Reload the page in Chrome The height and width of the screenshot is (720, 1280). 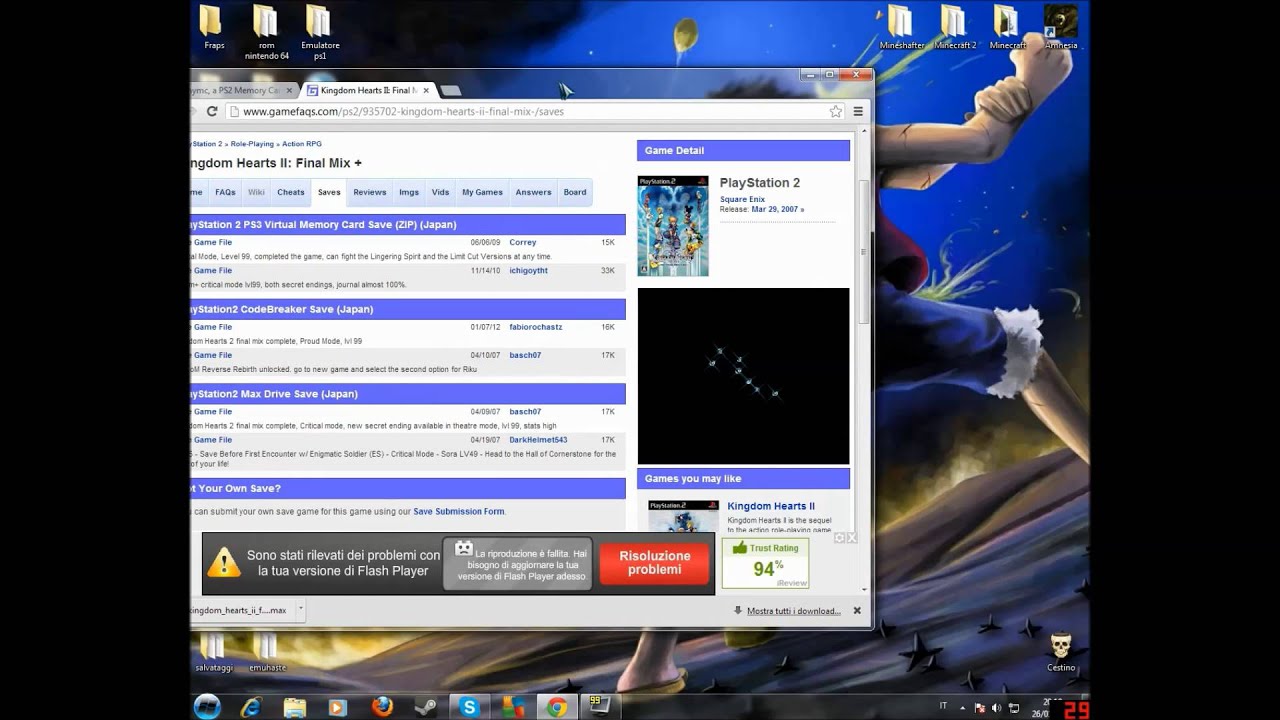[x=212, y=111]
